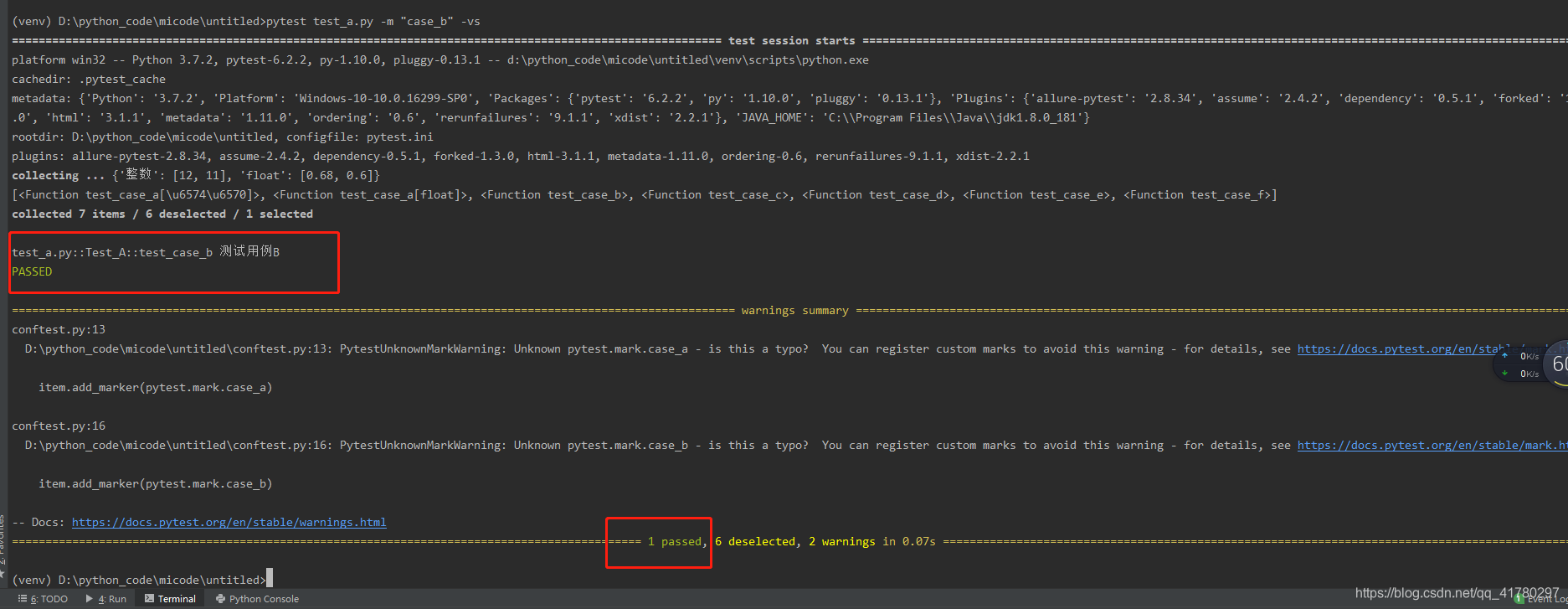The height and width of the screenshot is (609, 1568).
Task: Click the 'rootdir: D:\python_code\micode\untitled' line
Action: [x=223, y=137]
